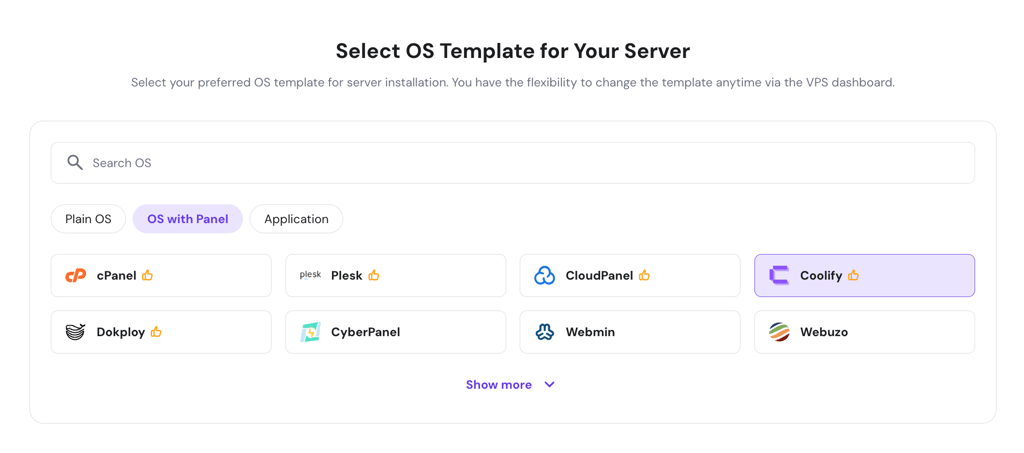
Task: Click thumbs-up icon next to Dokploy
Action: click(x=156, y=332)
